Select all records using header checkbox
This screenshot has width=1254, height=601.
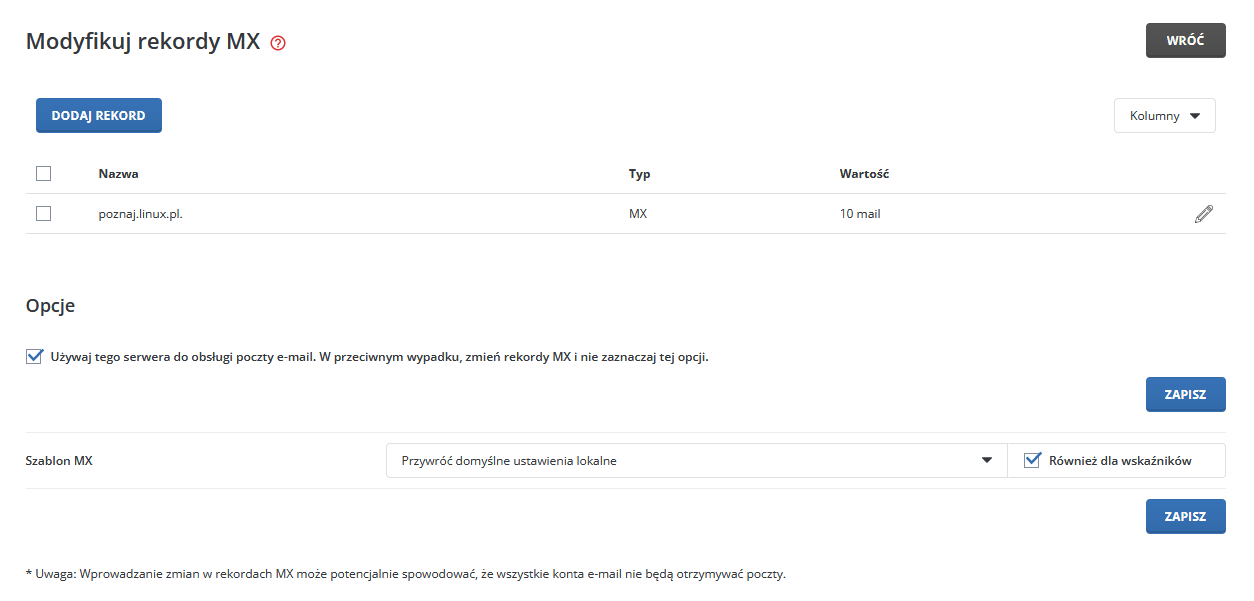tap(43, 173)
